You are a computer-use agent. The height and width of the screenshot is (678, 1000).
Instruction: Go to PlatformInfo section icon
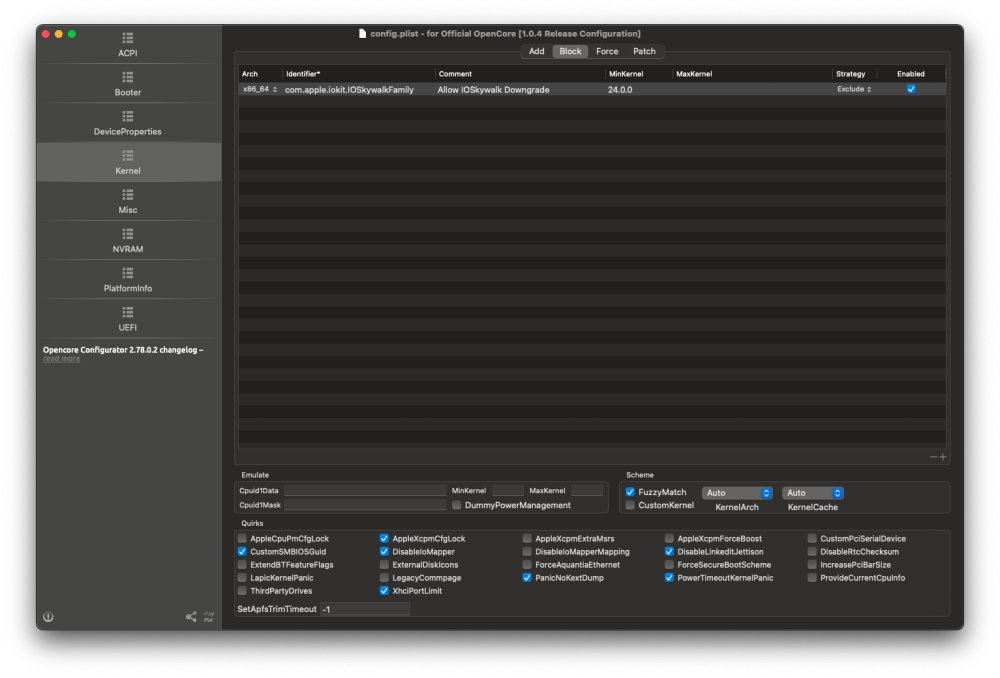point(128,273)
